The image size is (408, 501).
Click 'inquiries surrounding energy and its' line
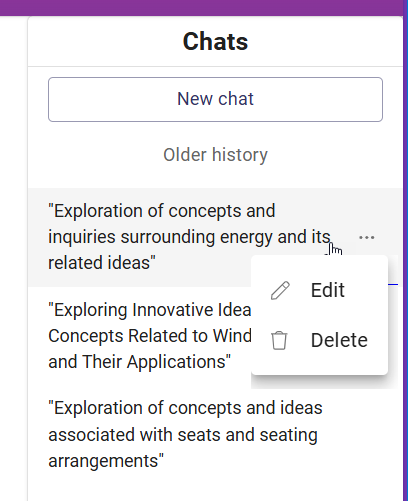(189, 237)
